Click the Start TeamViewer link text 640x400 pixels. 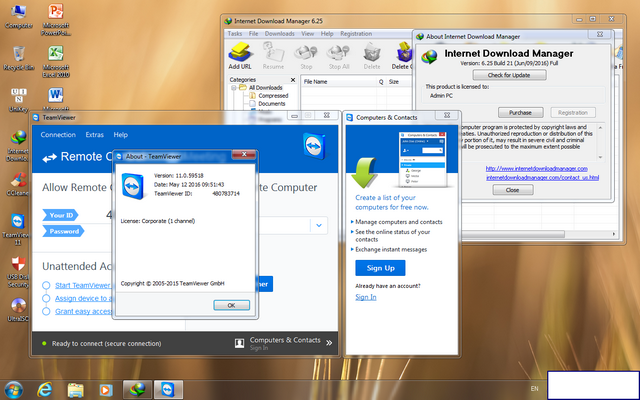pos(83,285)
